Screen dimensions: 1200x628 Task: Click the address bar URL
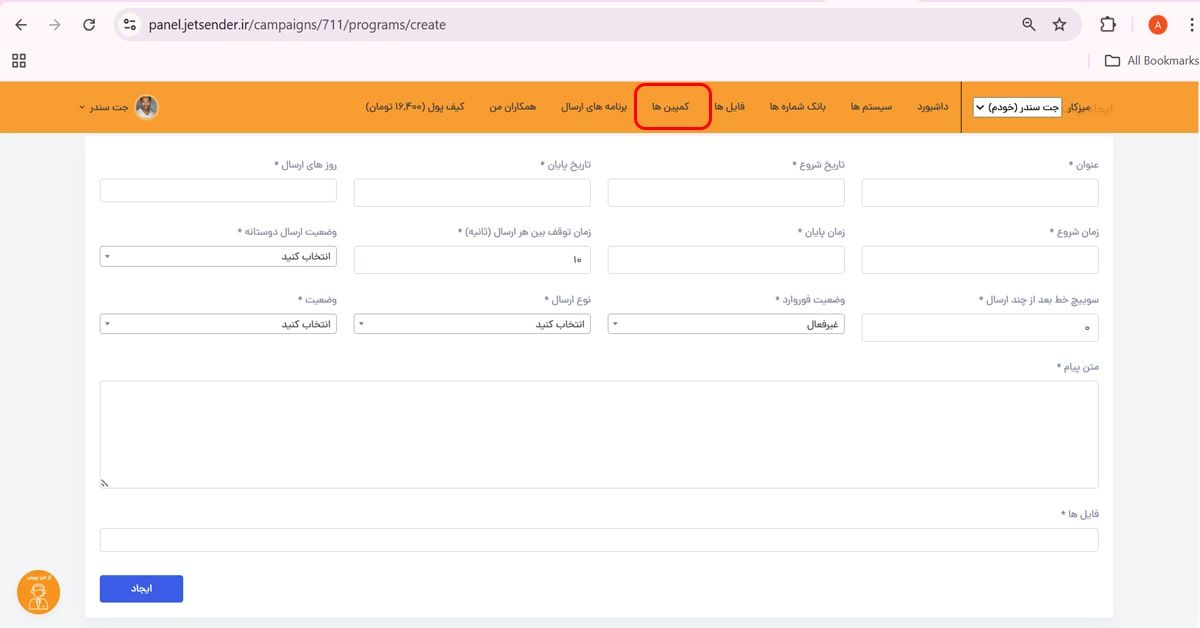pyautogui.click(x=298, y=25)
